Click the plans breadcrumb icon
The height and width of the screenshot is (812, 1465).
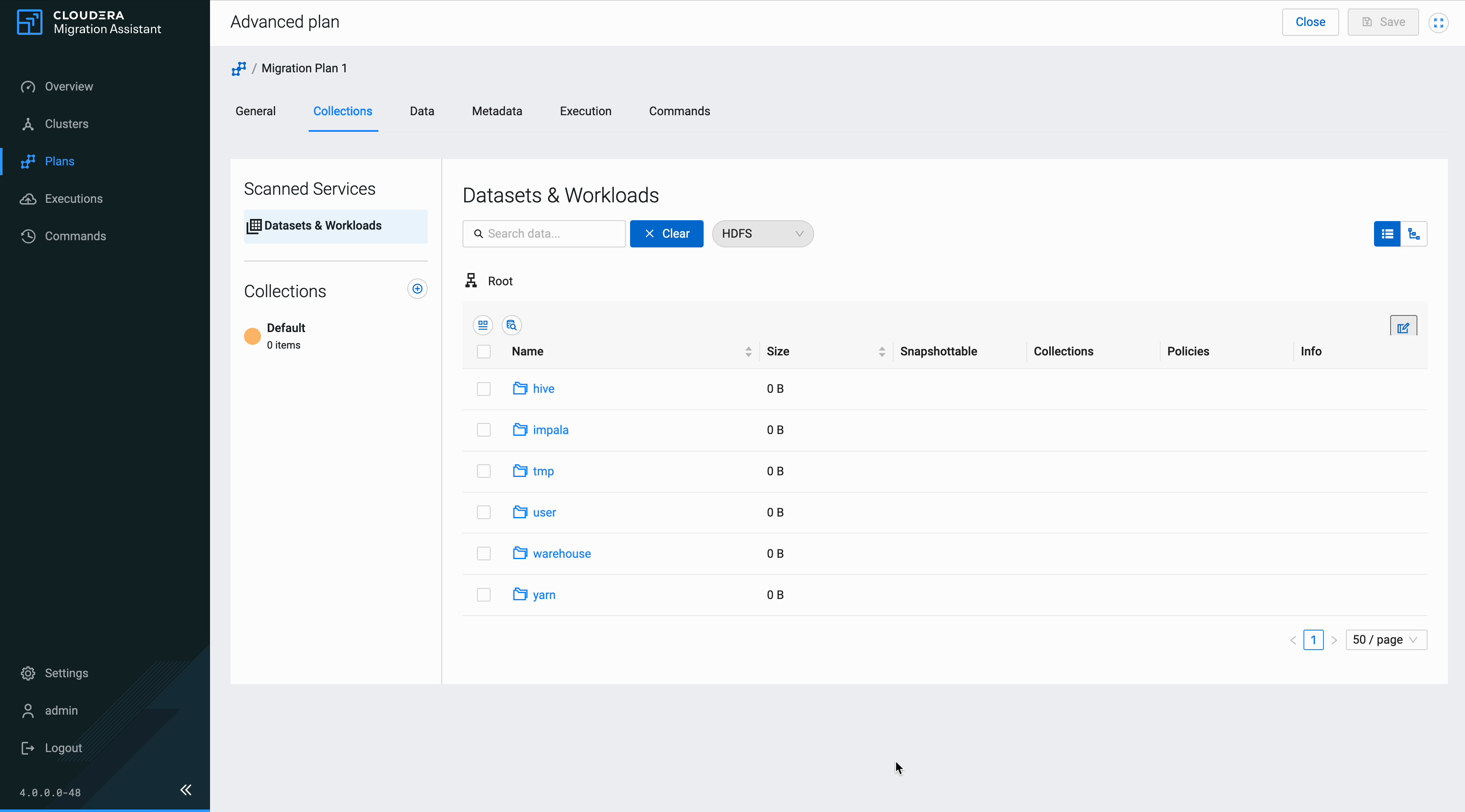pyautogui.click(x=239, y=69)
